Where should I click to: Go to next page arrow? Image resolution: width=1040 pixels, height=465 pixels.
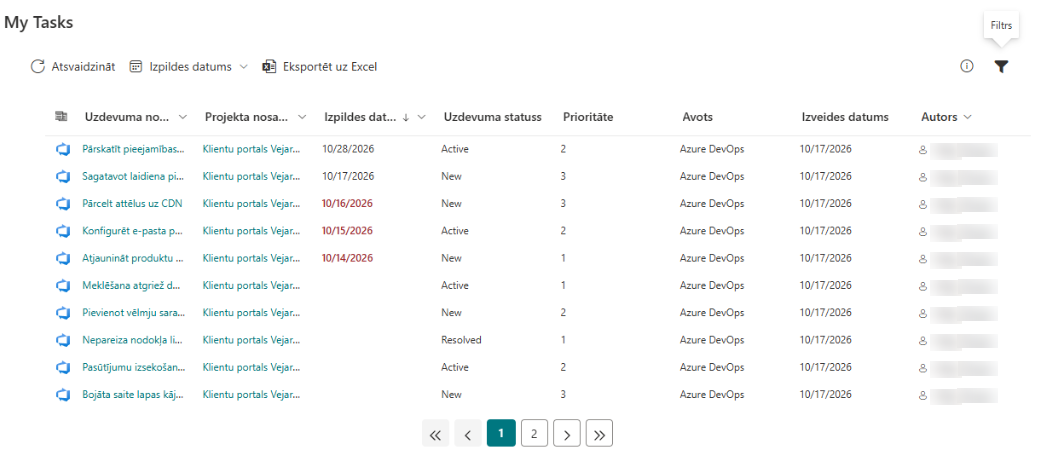click(x=567, y=433)
